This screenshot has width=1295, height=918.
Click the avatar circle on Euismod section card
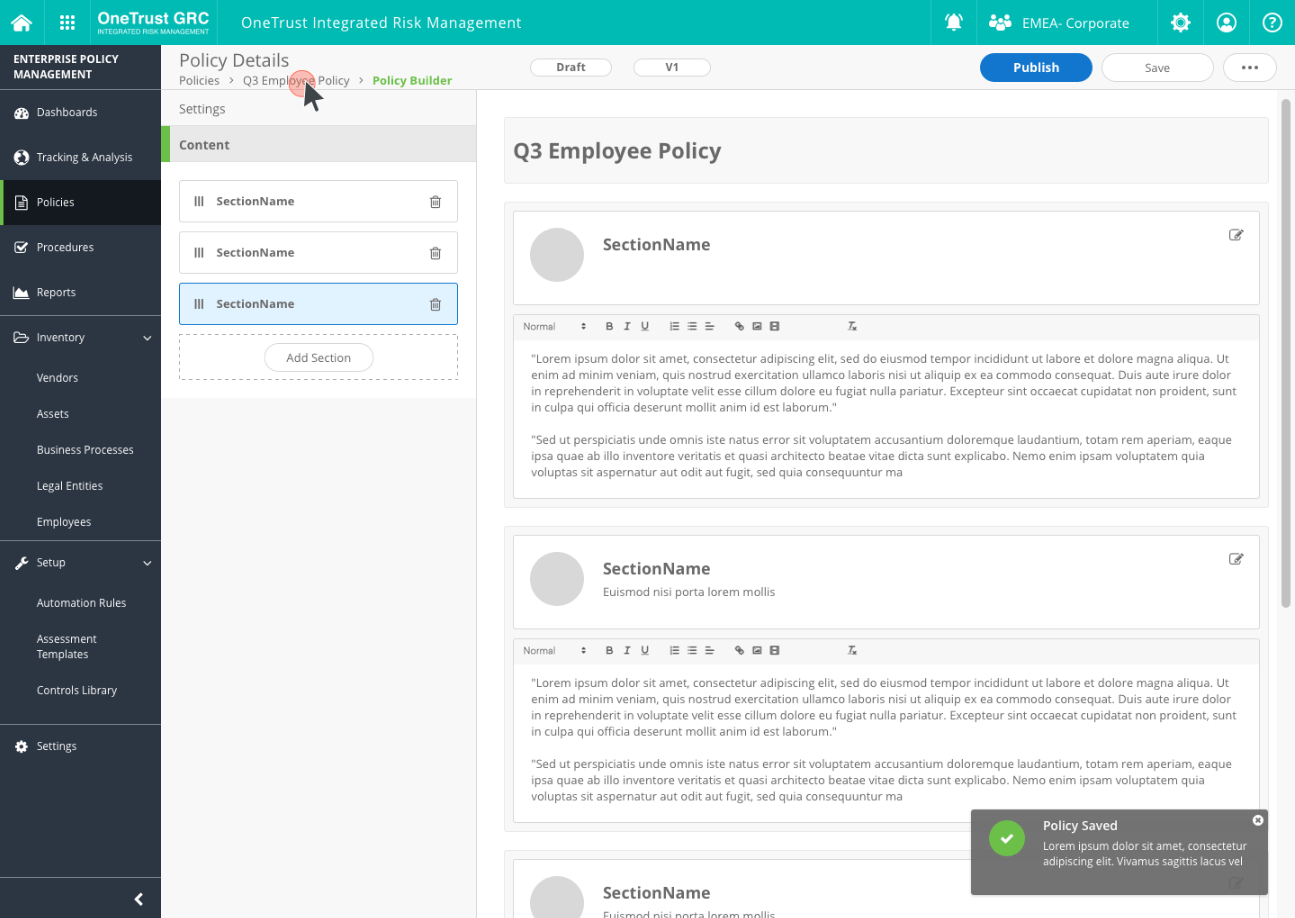[557, 579]
